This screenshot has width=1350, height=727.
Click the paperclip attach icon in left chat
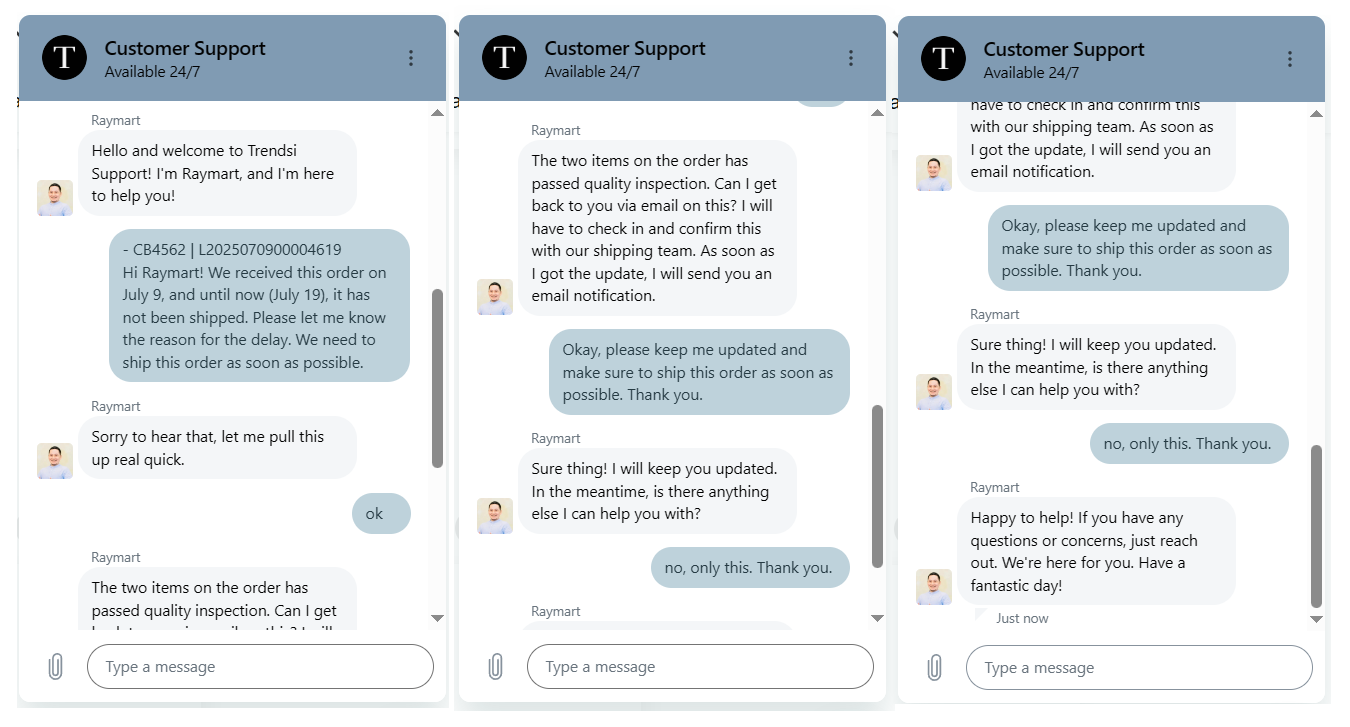56,667
